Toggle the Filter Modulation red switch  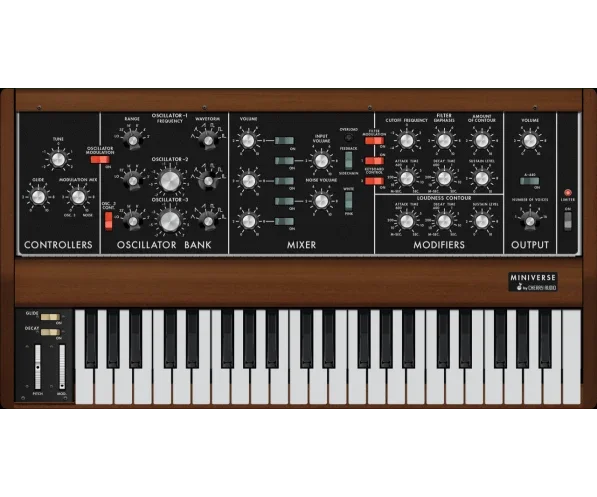[374, 141]
